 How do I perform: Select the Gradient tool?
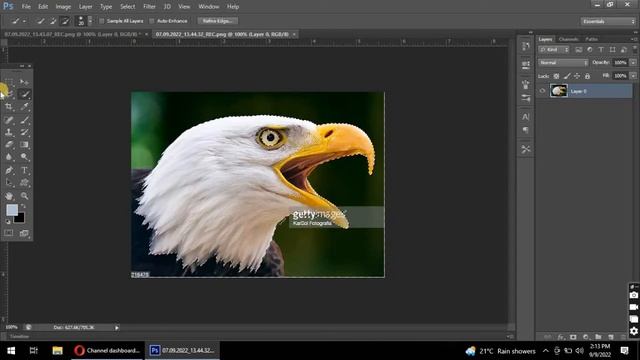(24, 144)
